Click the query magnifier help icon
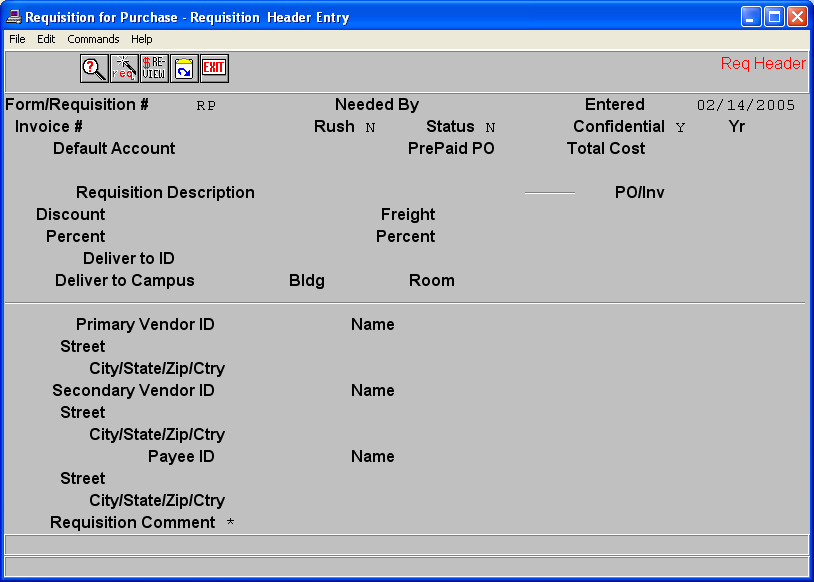814x582 pixels. click(94, 68)
